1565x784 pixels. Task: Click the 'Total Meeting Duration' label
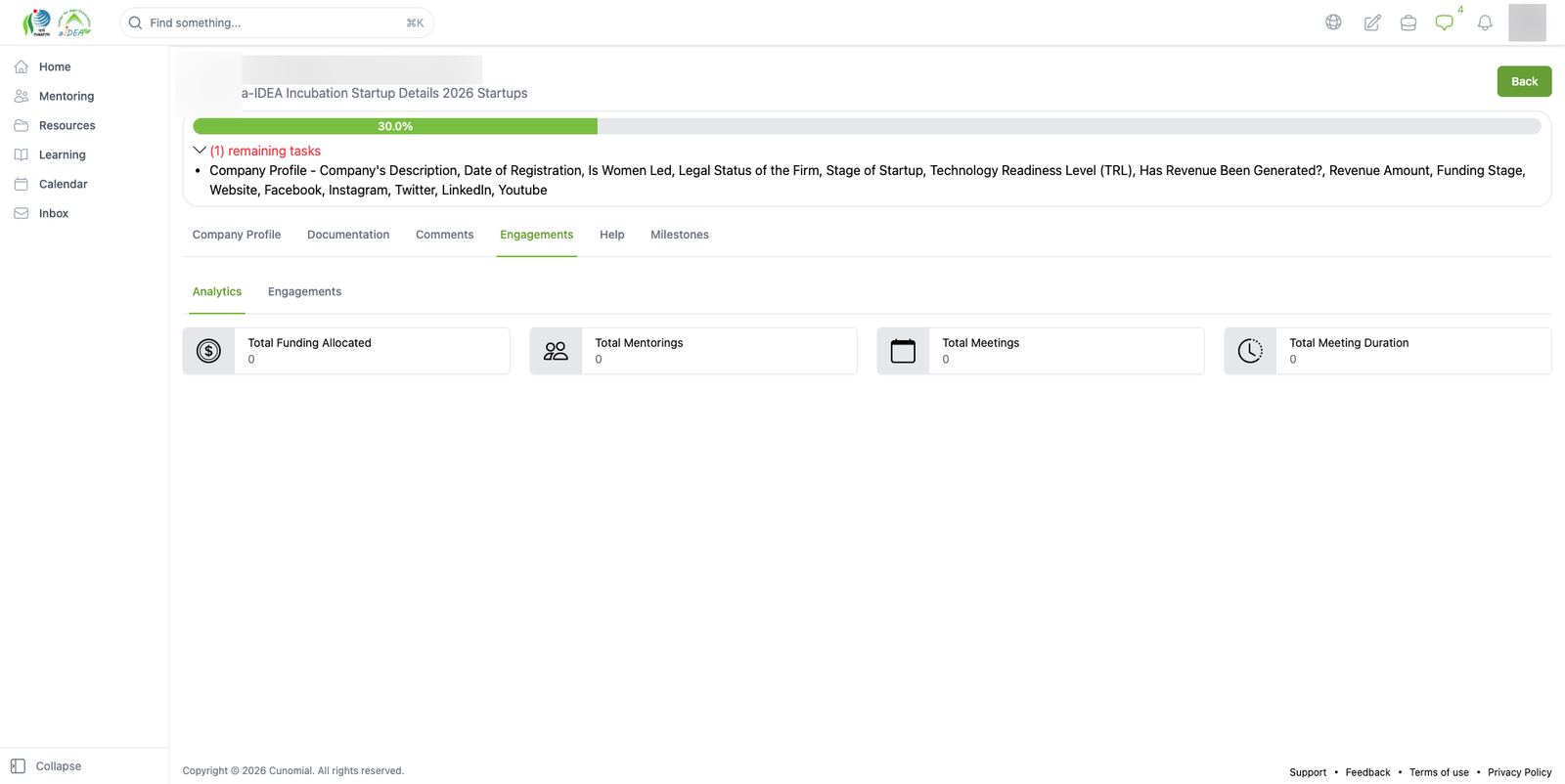[1349, 343]
